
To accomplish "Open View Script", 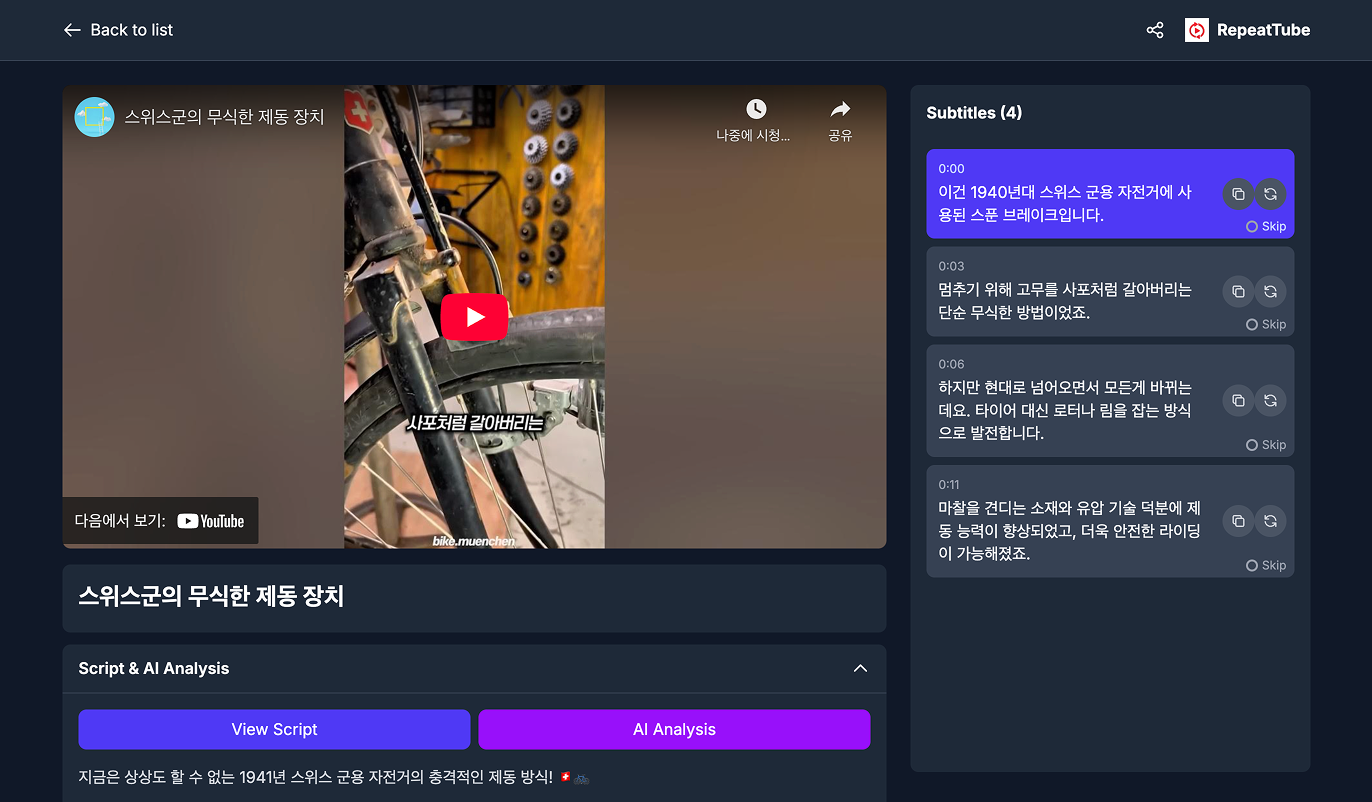I will [x=274, y=729].
